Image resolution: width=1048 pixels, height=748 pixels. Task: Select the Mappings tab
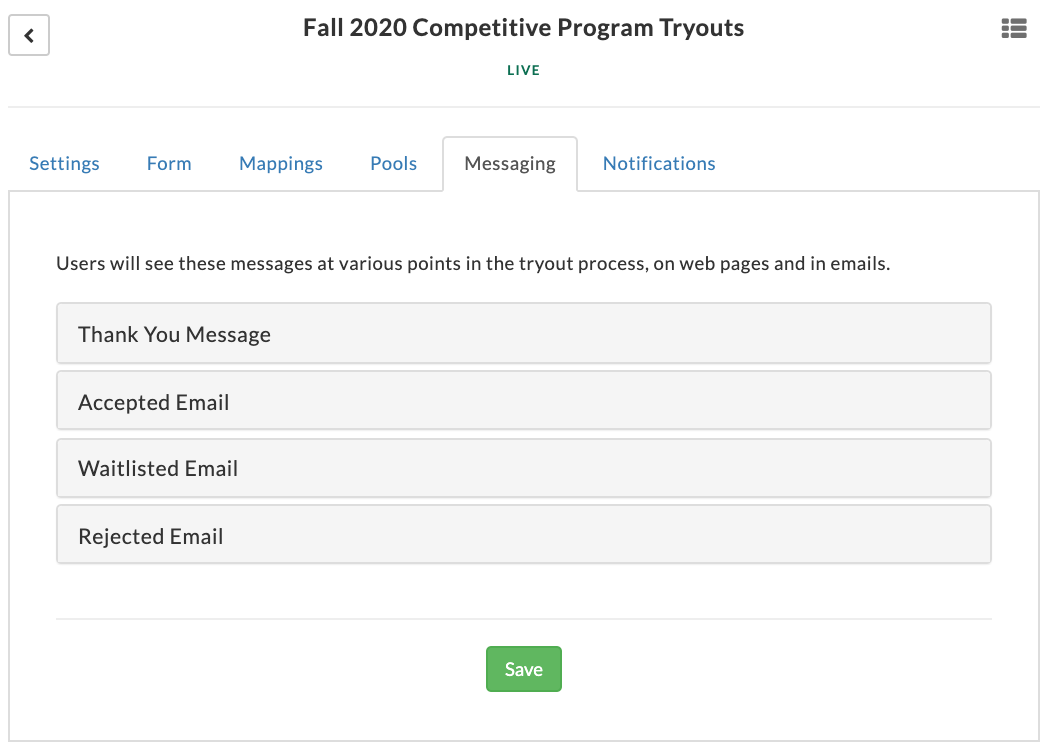click(281, 164)
